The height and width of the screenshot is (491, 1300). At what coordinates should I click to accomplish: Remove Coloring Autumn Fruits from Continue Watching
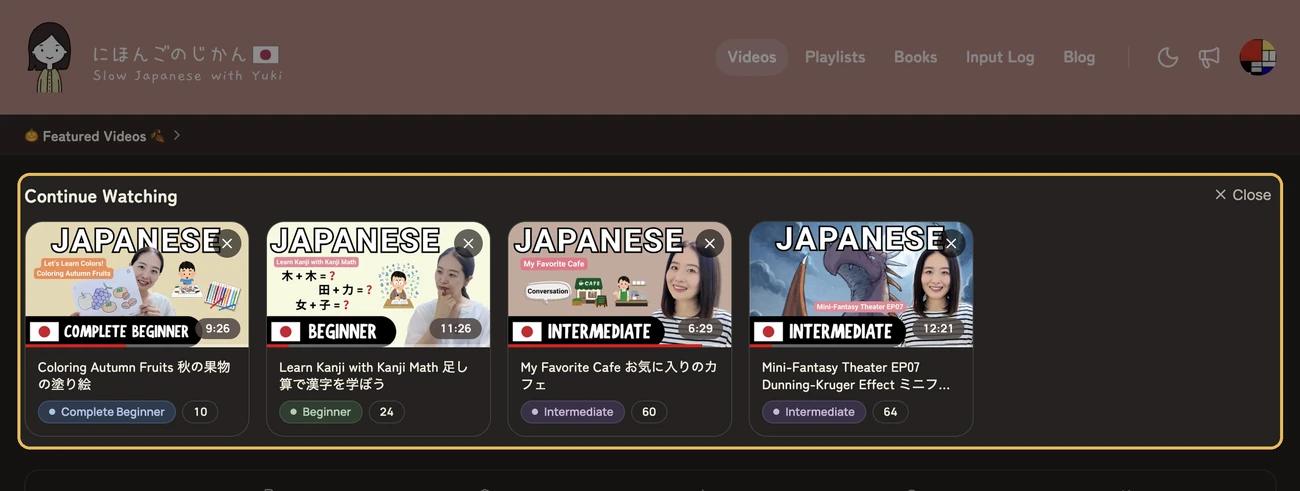pyautogui.click(x=227, y=243)
